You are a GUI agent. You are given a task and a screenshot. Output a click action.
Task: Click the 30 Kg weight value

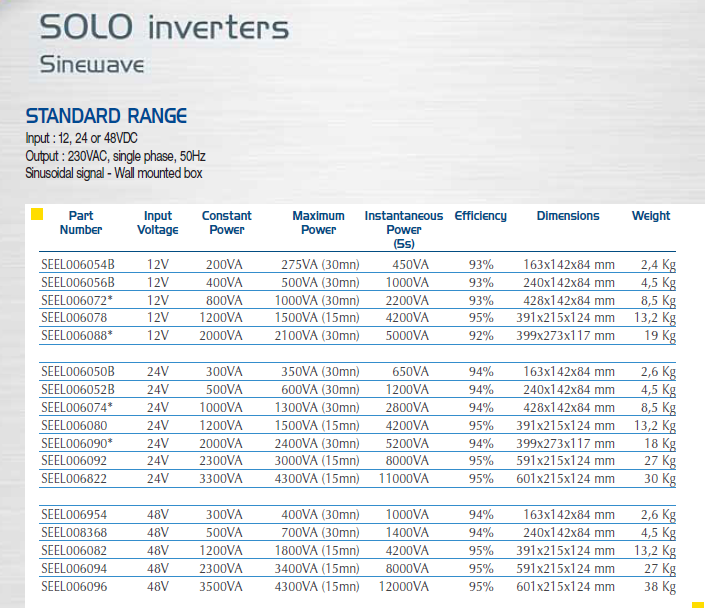pos(660,479)
